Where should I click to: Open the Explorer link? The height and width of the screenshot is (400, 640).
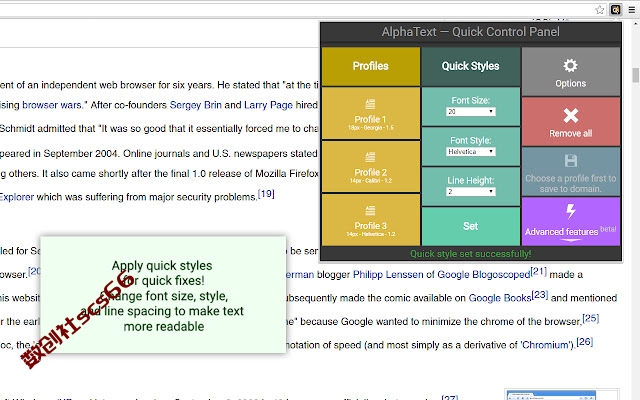coord(17,197)
